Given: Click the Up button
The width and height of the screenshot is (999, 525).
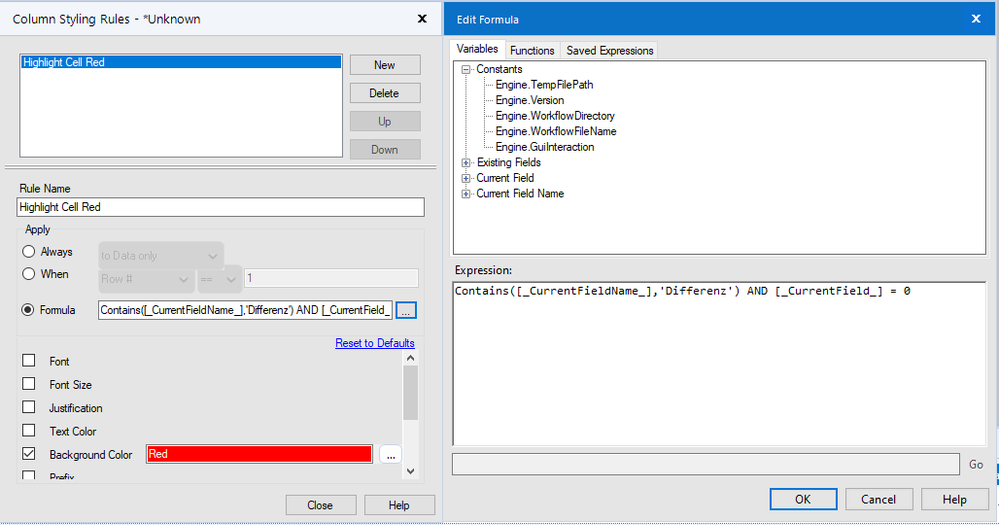Looking at the screenshot, I should [385, 121].
